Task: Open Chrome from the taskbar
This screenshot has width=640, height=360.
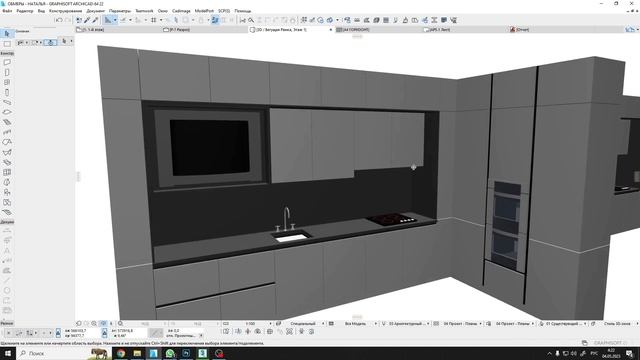Action: click(120, 353)
